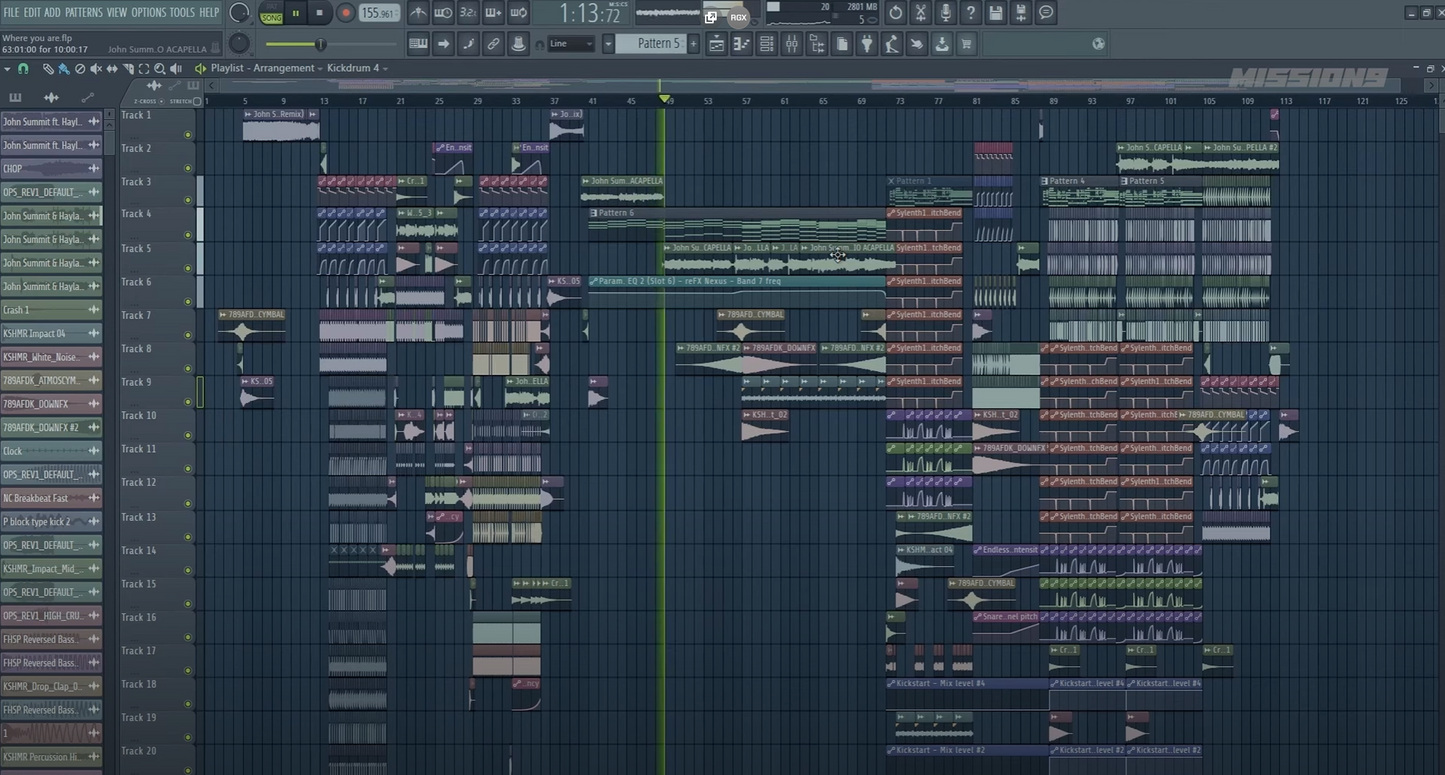Select the Paint tool in the playlist toolbar
1445x775 pixels.
(x=63, y=68)
